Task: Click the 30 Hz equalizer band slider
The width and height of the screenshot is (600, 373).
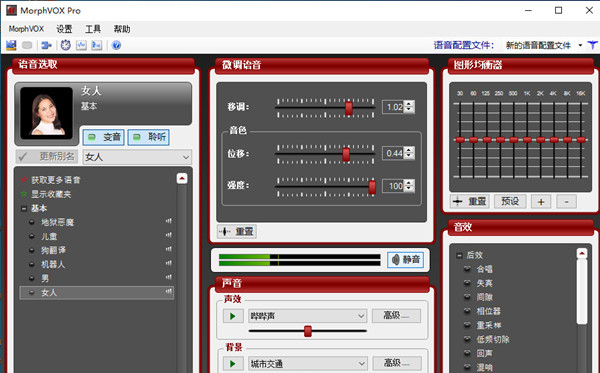Action: click(460, 140)
